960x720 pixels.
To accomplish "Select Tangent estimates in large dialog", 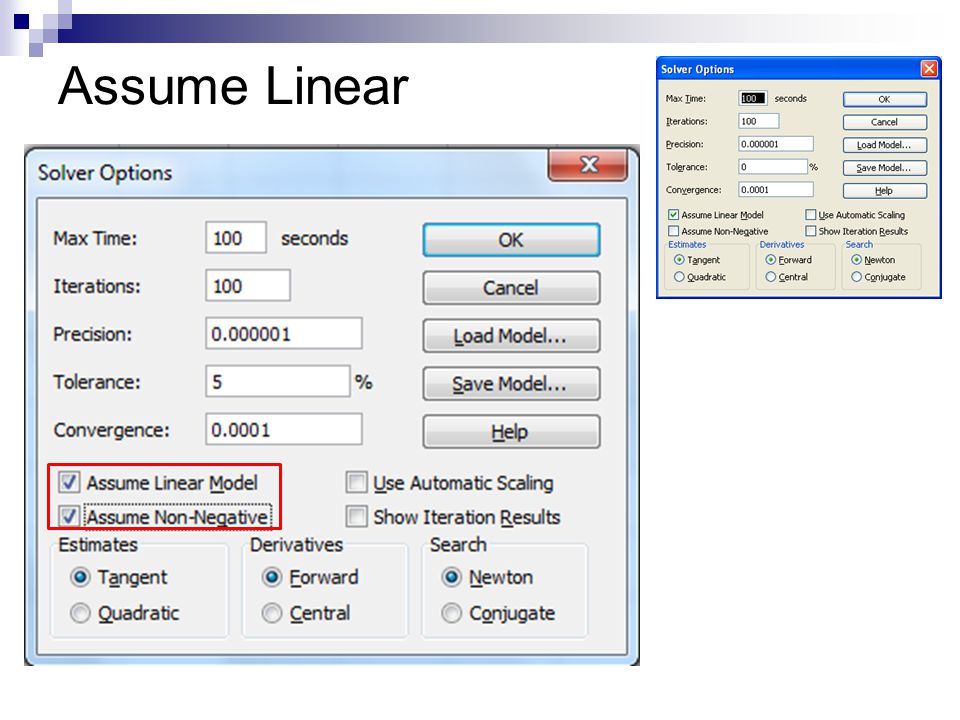I will click(80, 577).
